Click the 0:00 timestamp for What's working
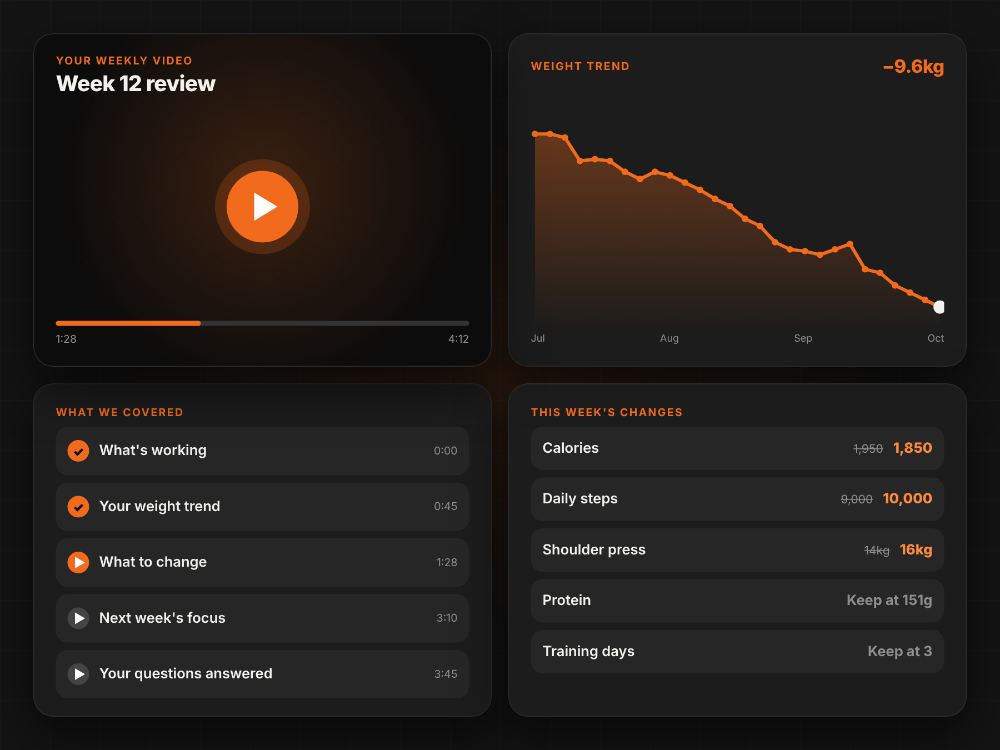The width and height of the screenshot is (1000, 750). (445, 451)
